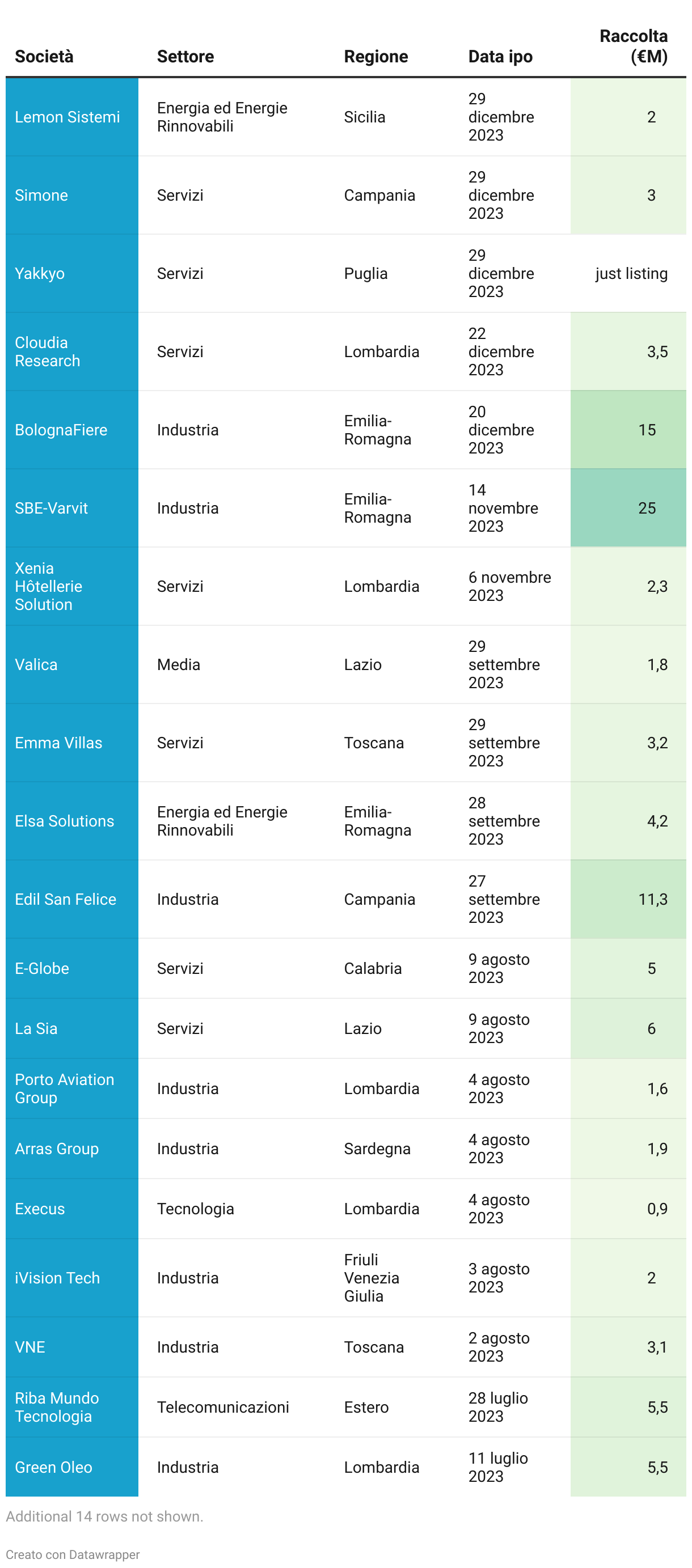Click the Società column header
Viewport: 692px width, 1568px height.
44,57
